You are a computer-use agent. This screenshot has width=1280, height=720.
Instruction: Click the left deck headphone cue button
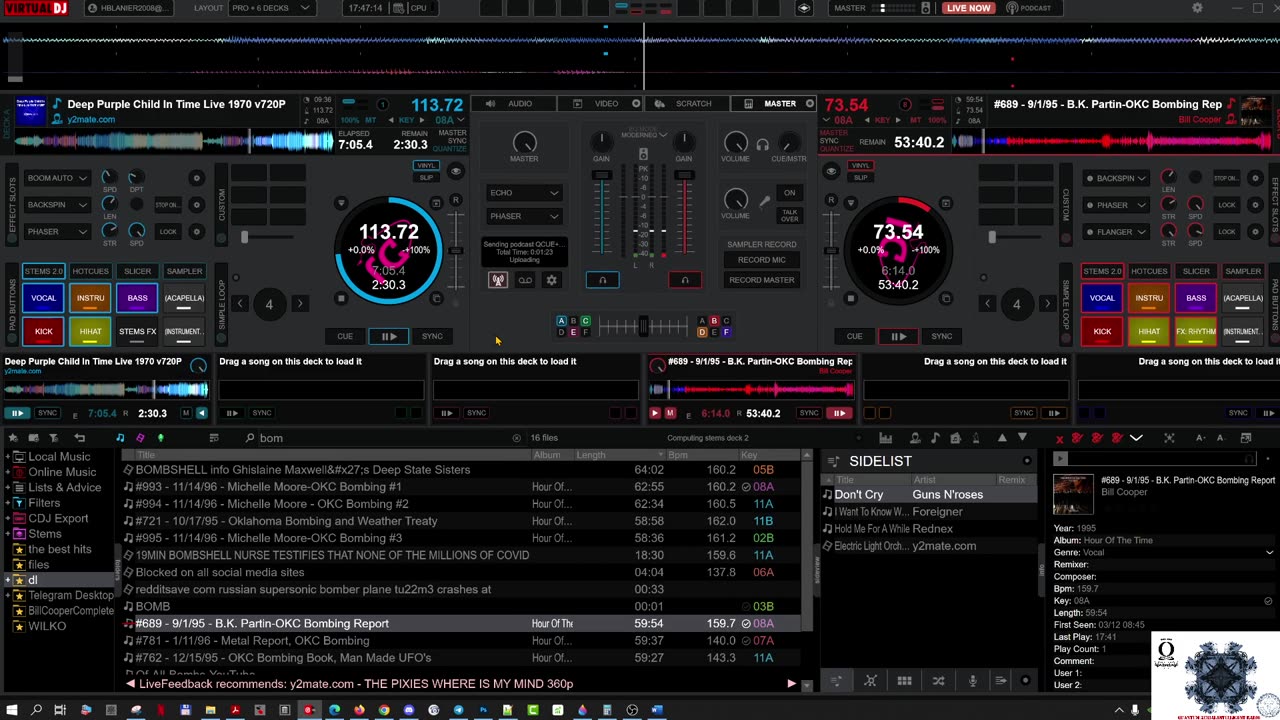click(602, 280)
